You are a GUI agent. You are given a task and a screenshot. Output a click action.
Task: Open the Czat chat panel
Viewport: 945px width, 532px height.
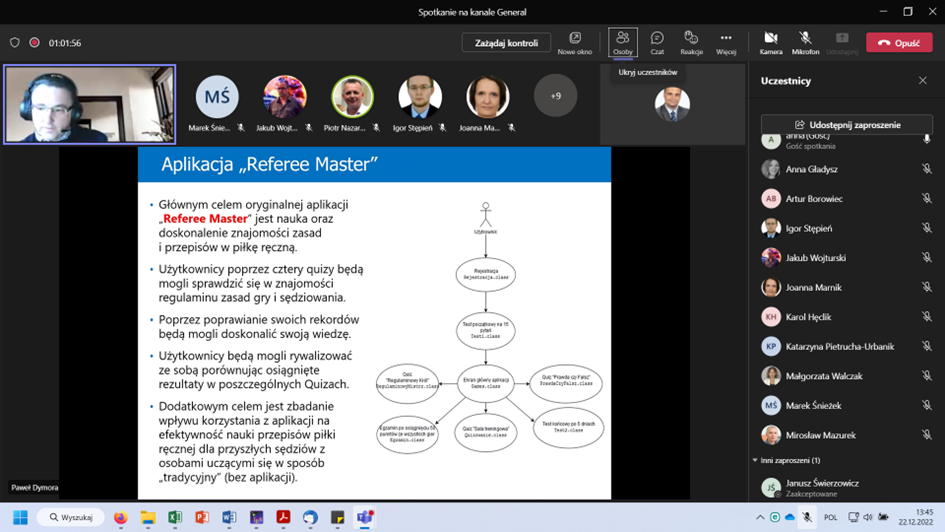pyautogui.click(x=657, y=42)
